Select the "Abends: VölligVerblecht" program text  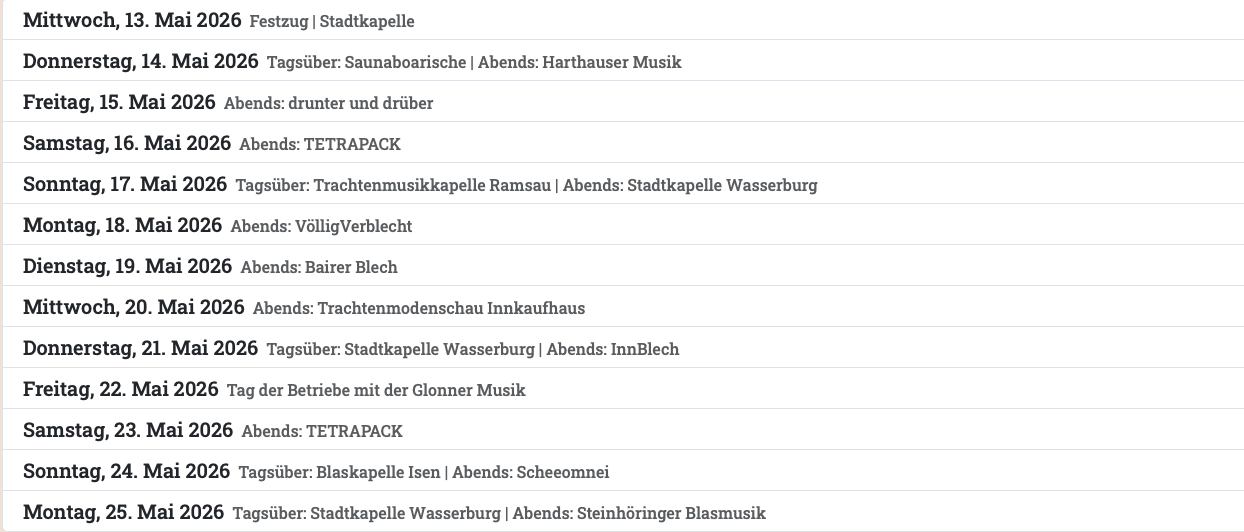[x=321, y=226]
